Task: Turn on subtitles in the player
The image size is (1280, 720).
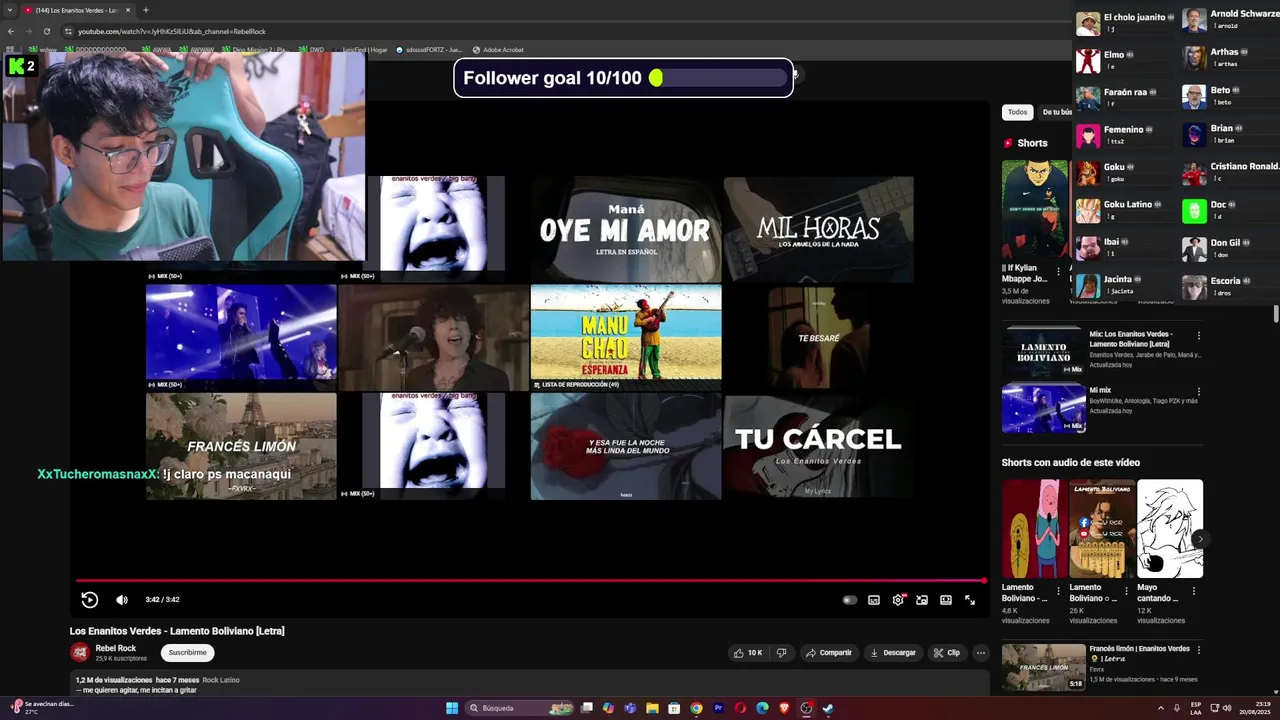Action: (874, 600)
